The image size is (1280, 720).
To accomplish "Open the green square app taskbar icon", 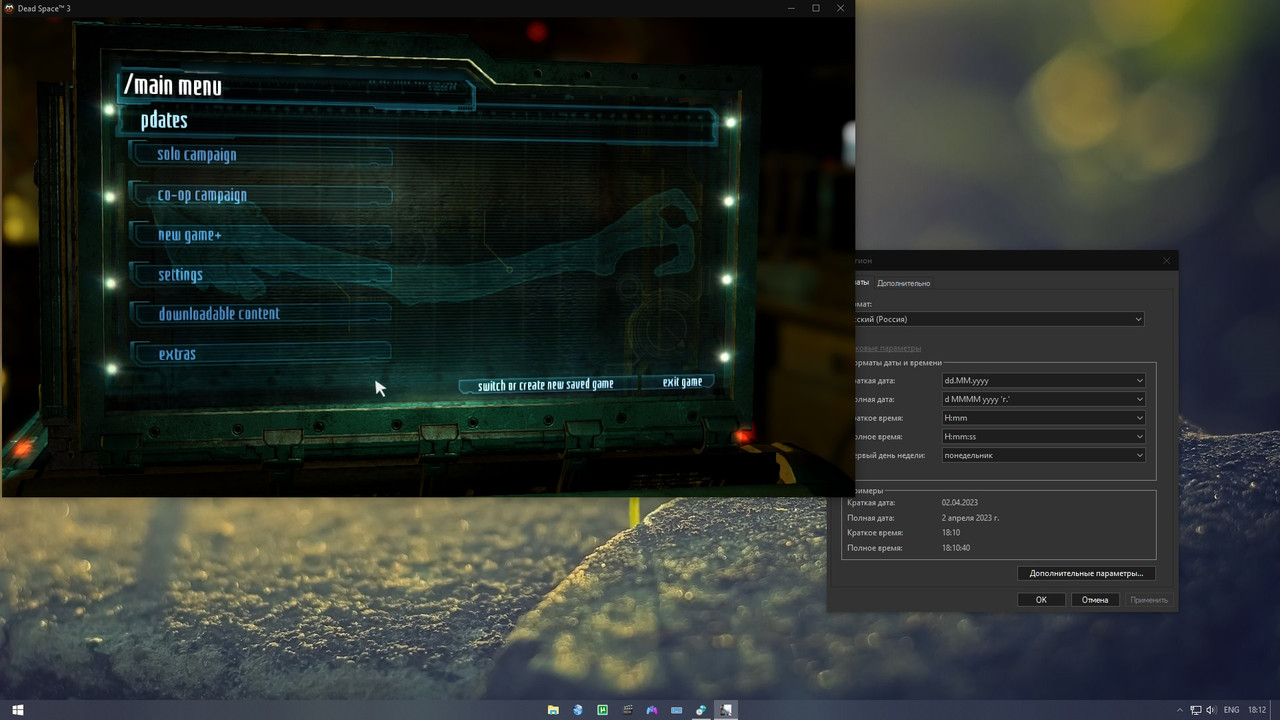I will point(603,710).
